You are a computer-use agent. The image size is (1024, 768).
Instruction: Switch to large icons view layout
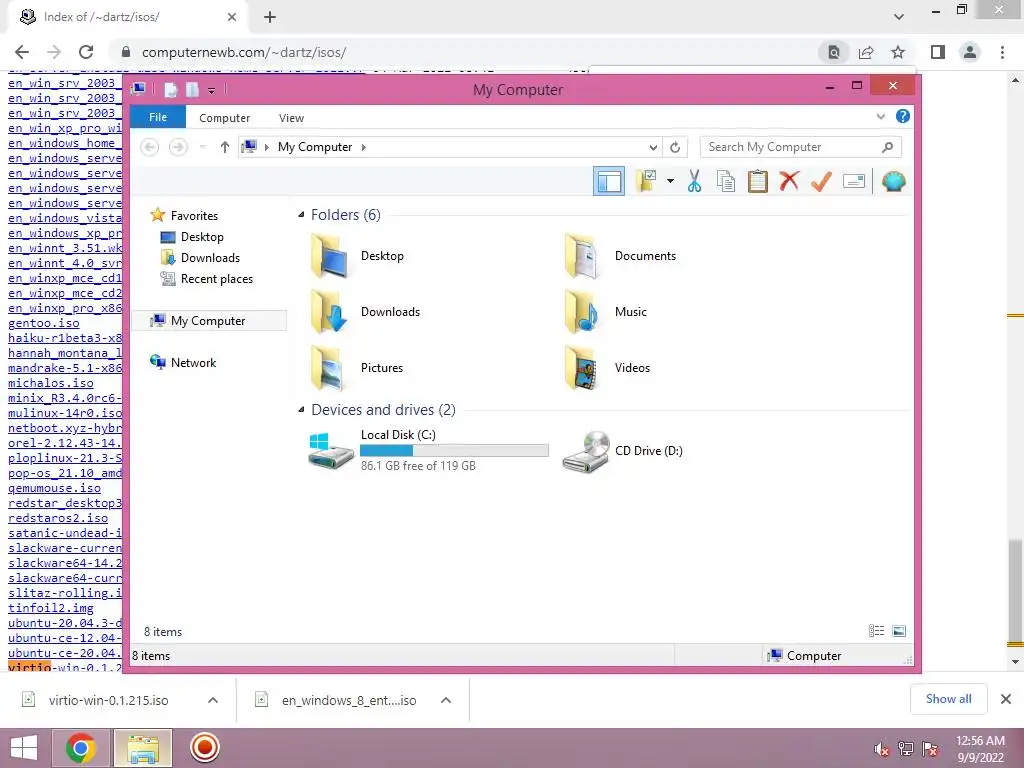pyautogui.click(x=899, y=631)
